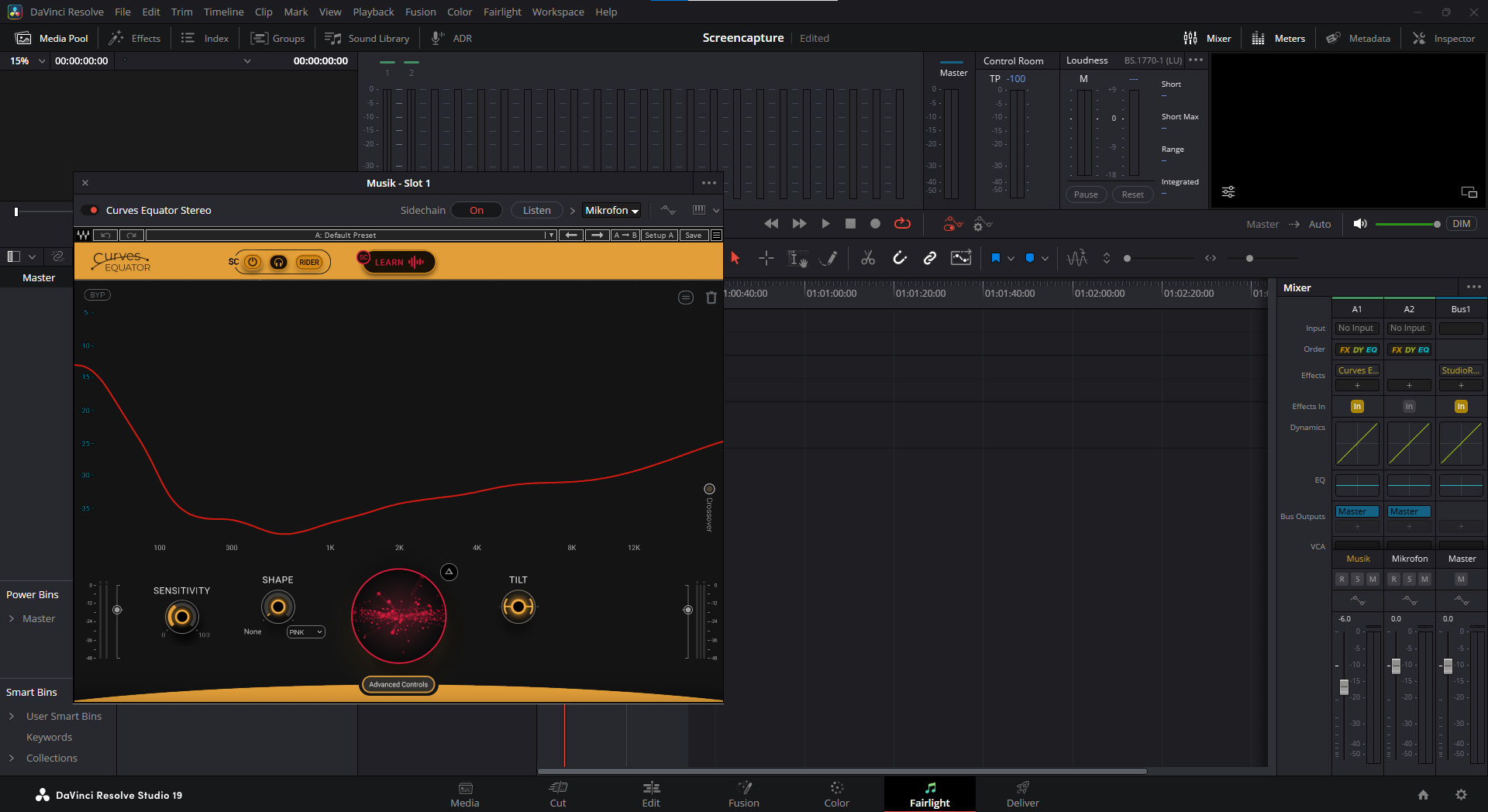Screen dimensions: 1488x812
Task: Click the Setup A button in the plugin
Action: click(x=660, y=235)
